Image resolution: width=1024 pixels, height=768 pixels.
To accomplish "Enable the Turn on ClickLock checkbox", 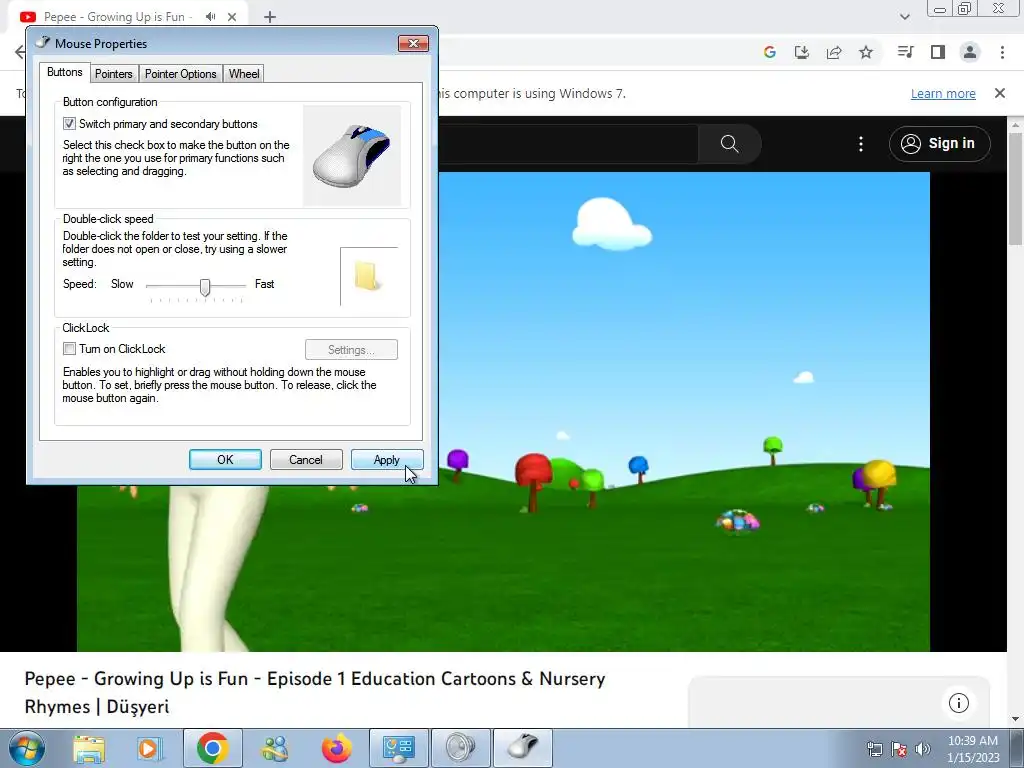I will (x=69, y=349).
